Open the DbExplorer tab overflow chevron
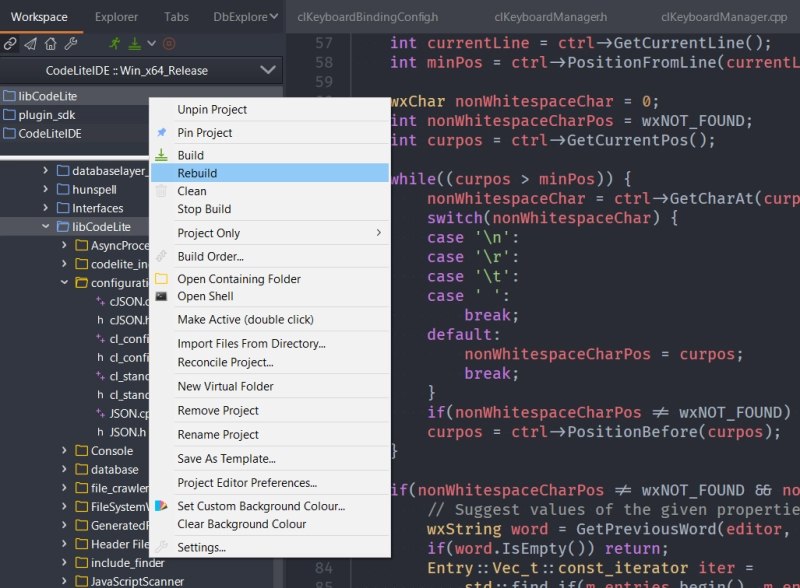This screenshot has height=588, width=800. 274,17
